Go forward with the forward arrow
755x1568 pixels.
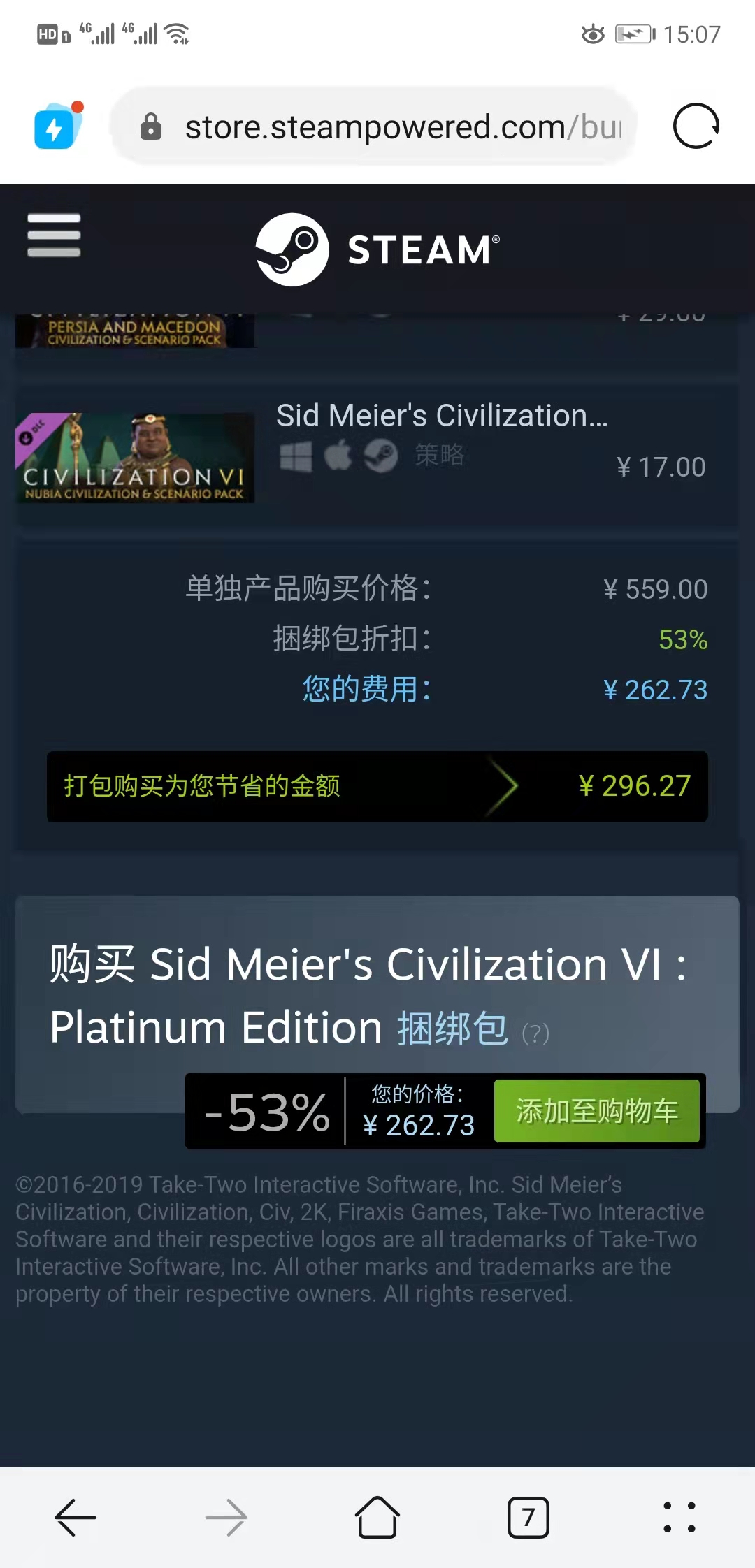point(226,1518)
